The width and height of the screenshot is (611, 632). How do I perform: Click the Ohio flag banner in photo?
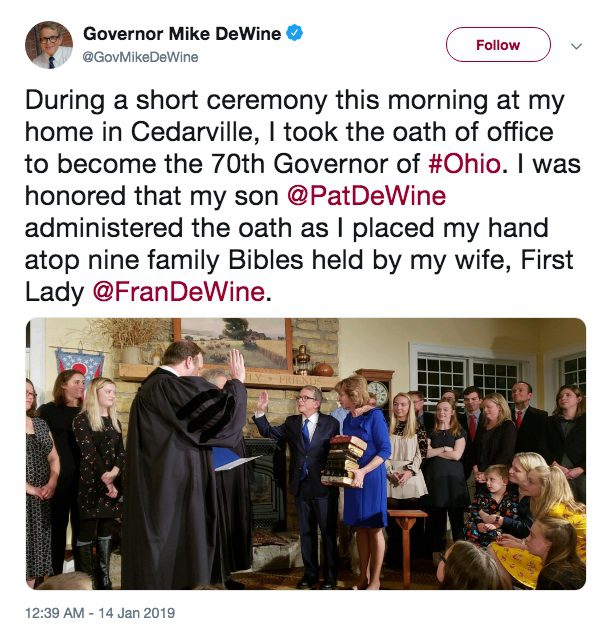tap(79, 366)
